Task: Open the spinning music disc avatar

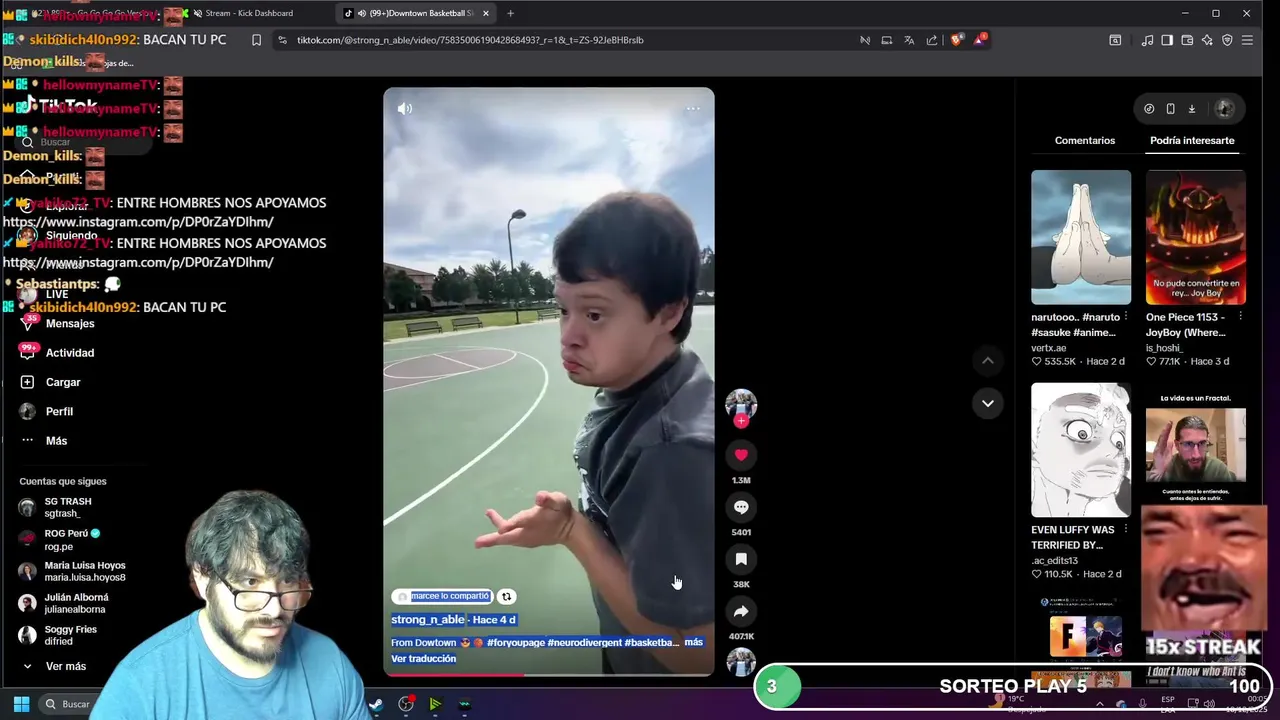Action: tap(741, 661)
